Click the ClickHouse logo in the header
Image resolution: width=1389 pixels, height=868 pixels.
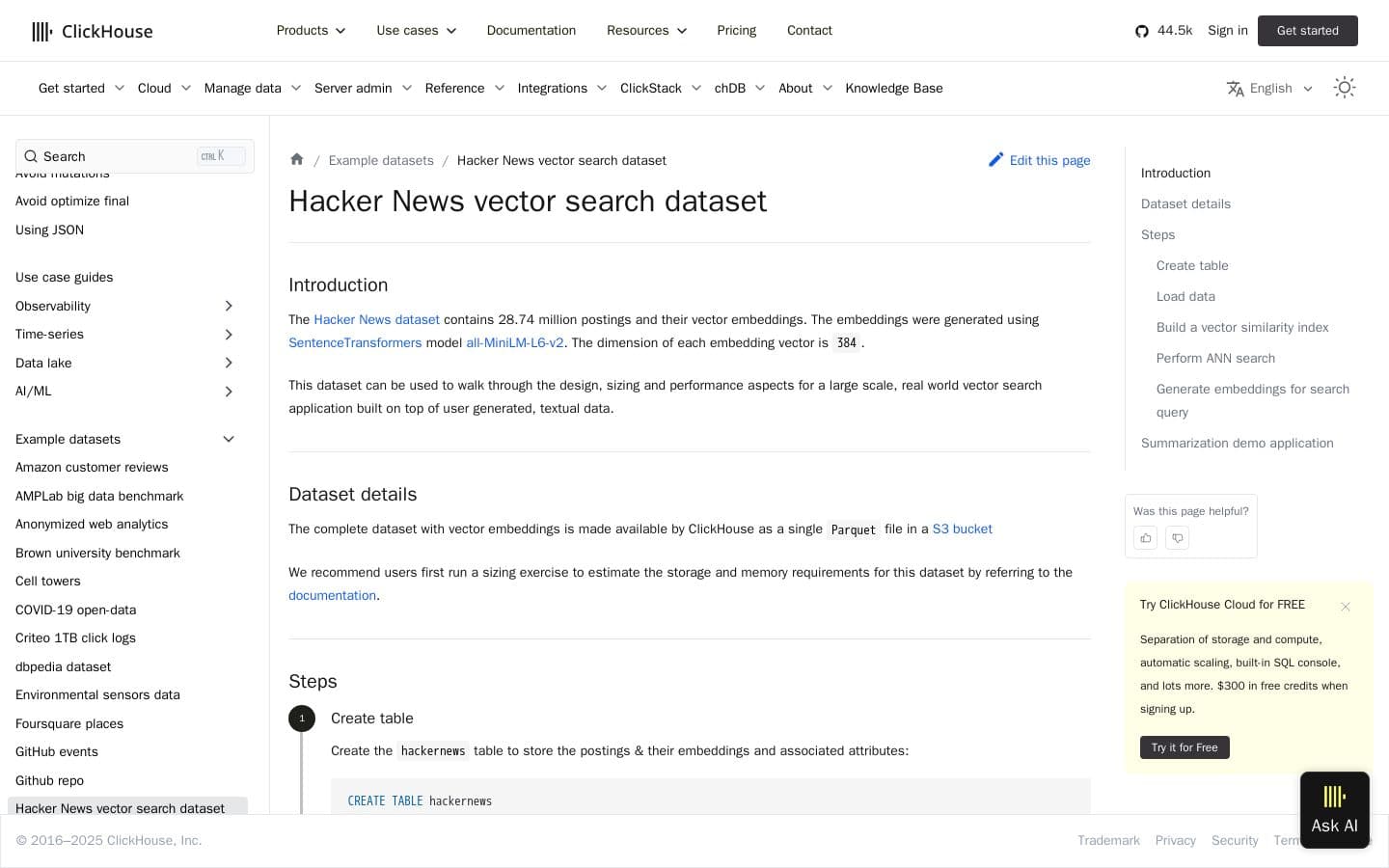[x=92, y=31]
